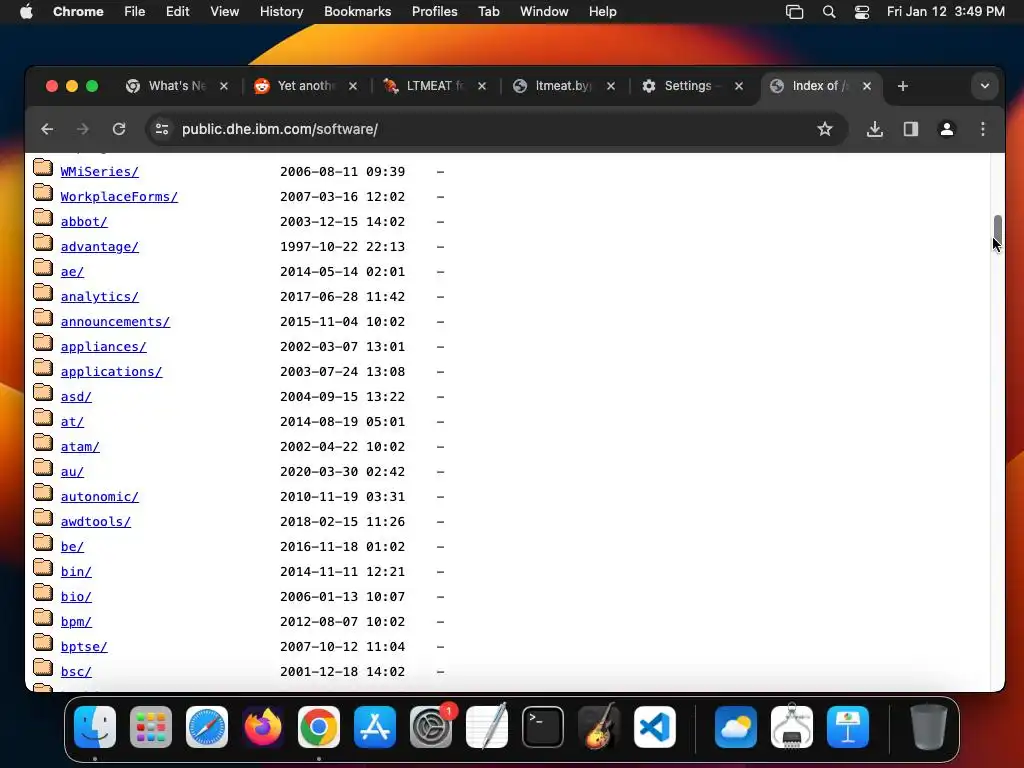Open Spotlight search in menu bar
Viewport: 1024px width, 768px height.
[829, 12]
